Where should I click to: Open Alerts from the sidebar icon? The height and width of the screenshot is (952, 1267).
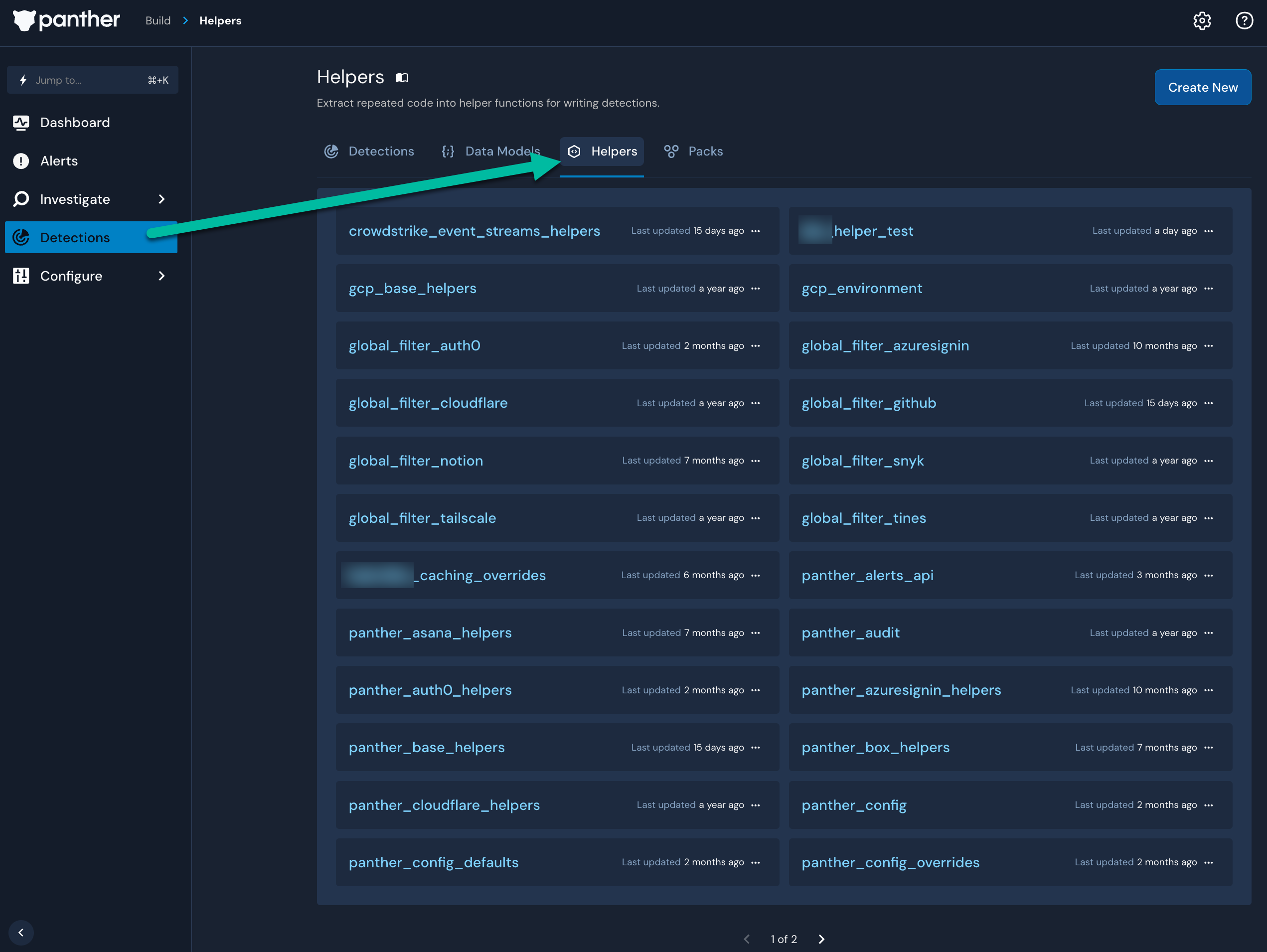21,161
